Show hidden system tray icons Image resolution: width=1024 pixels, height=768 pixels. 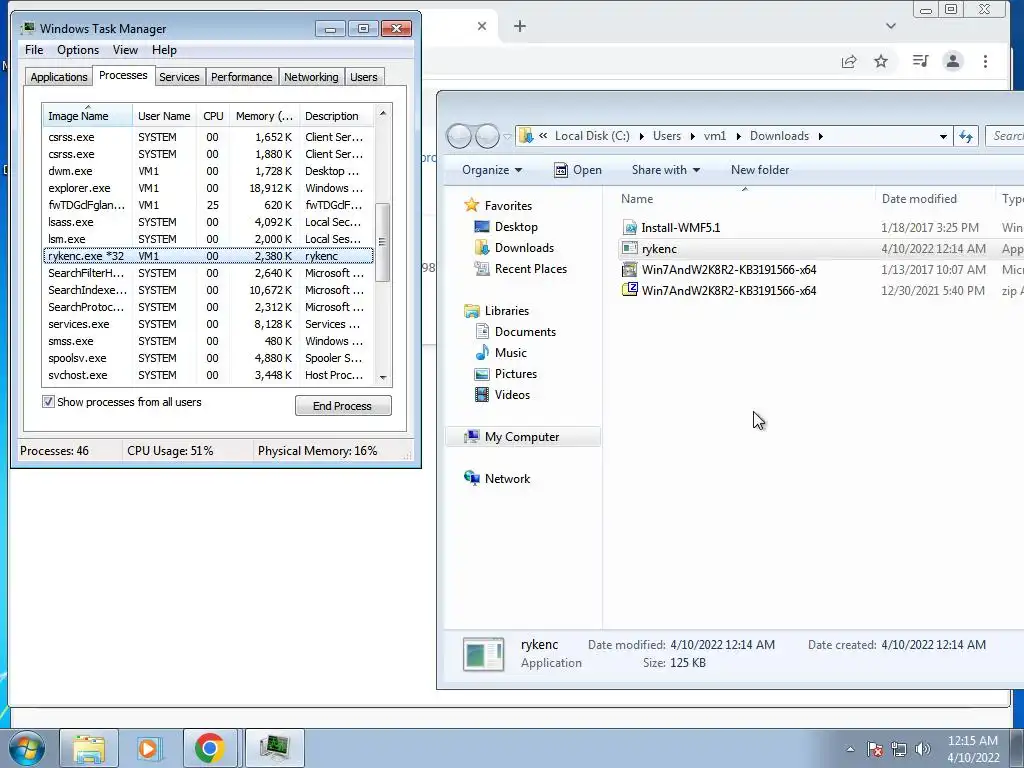(x=850, y=749)
